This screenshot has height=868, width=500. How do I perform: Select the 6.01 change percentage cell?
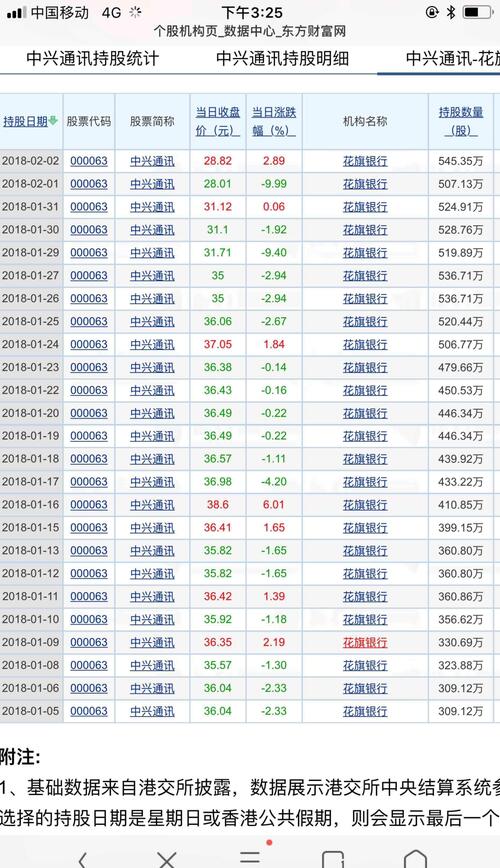(x=274, y=505)
